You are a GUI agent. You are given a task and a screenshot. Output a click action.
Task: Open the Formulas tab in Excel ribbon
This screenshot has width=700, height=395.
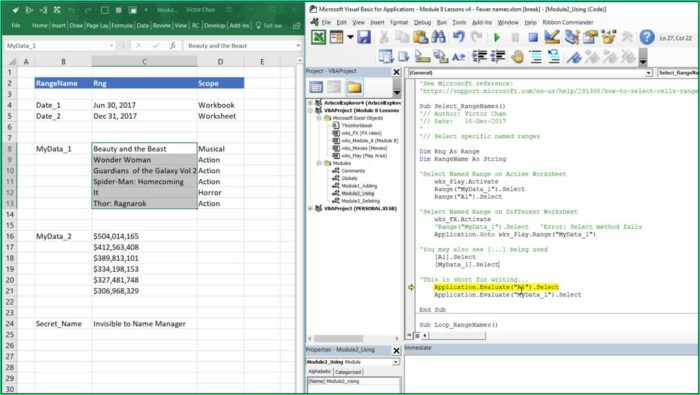tap(122, 26)
